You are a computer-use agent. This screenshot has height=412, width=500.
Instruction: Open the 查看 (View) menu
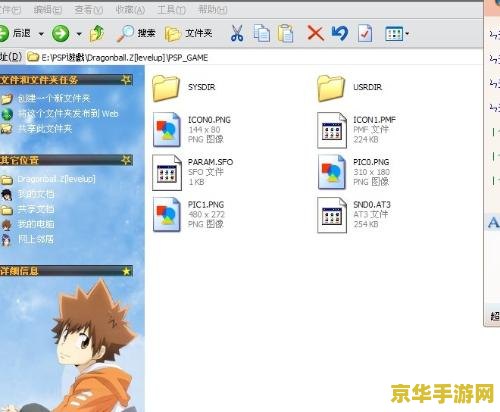(89, 10)
